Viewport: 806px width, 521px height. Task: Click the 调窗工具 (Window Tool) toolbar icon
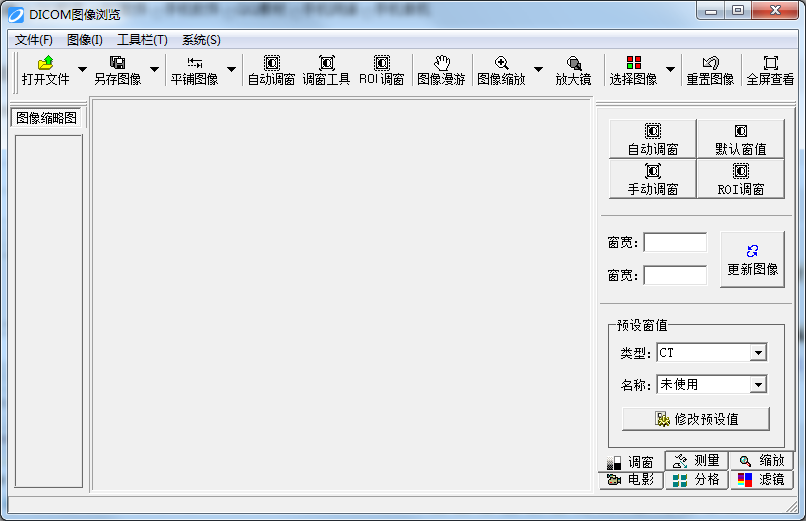[326, 70]
